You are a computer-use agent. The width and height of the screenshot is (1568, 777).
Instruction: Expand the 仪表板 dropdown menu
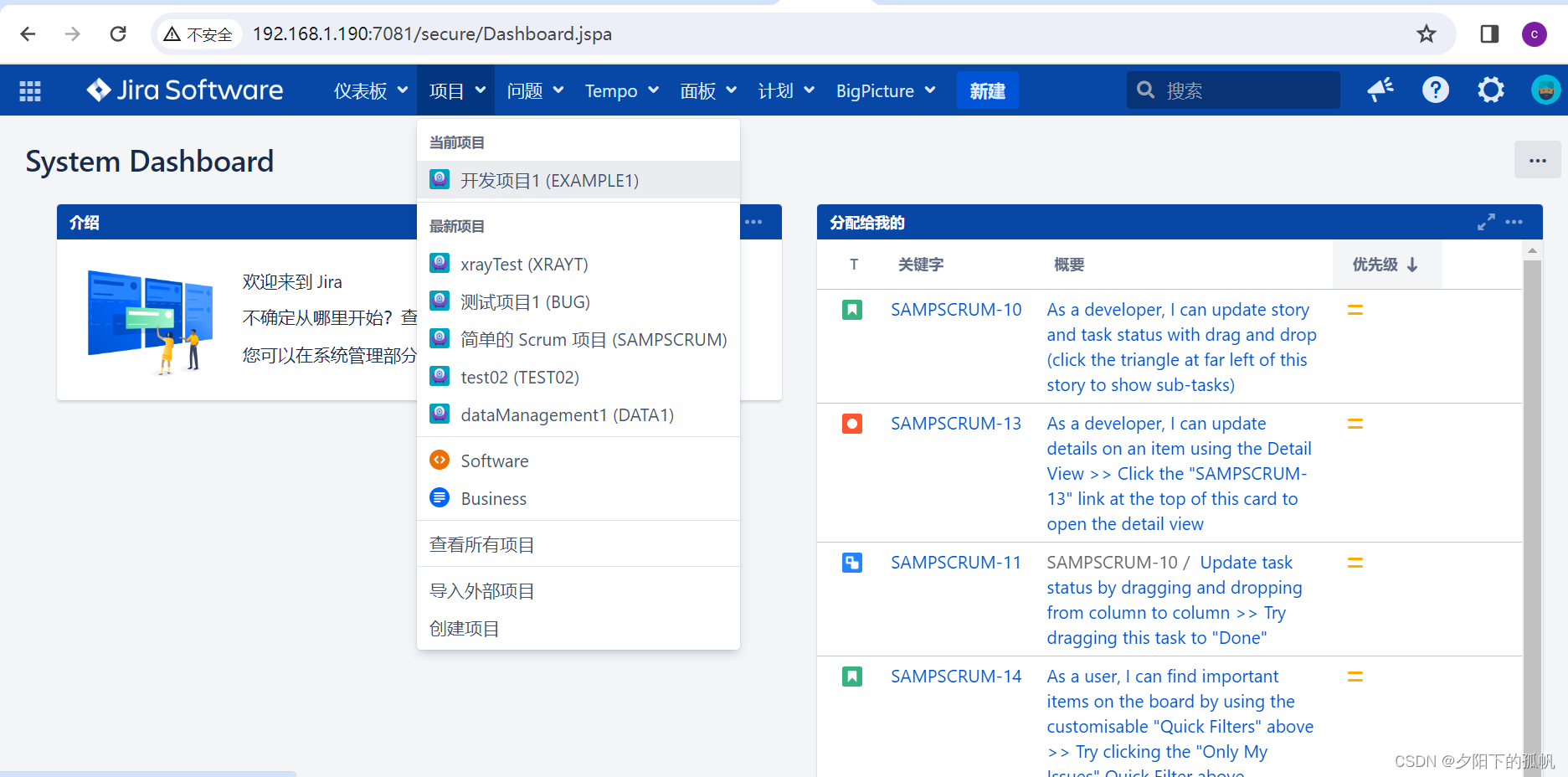coord(371,90)
